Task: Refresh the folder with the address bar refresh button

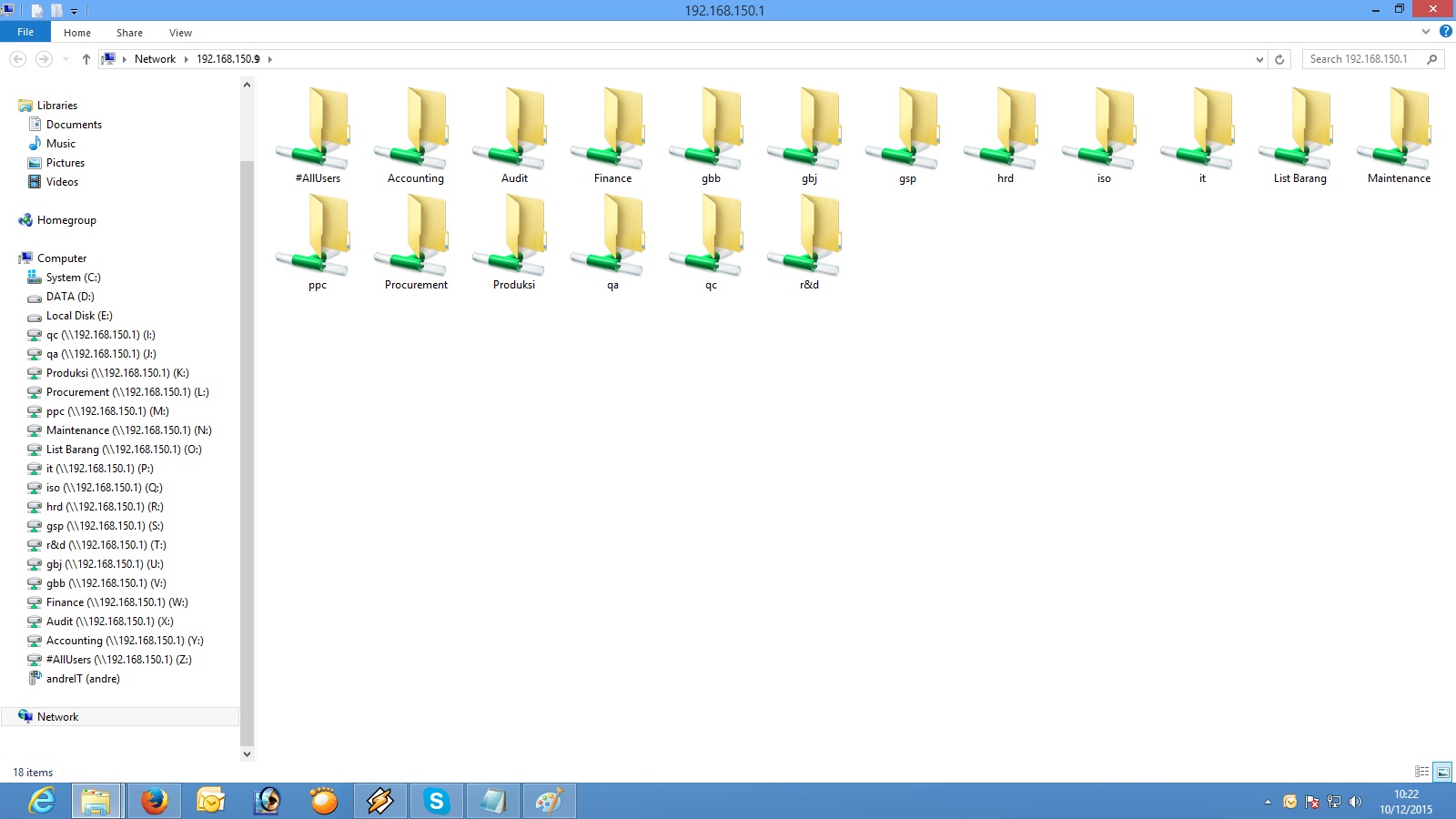Action: tap(1280, 58)
